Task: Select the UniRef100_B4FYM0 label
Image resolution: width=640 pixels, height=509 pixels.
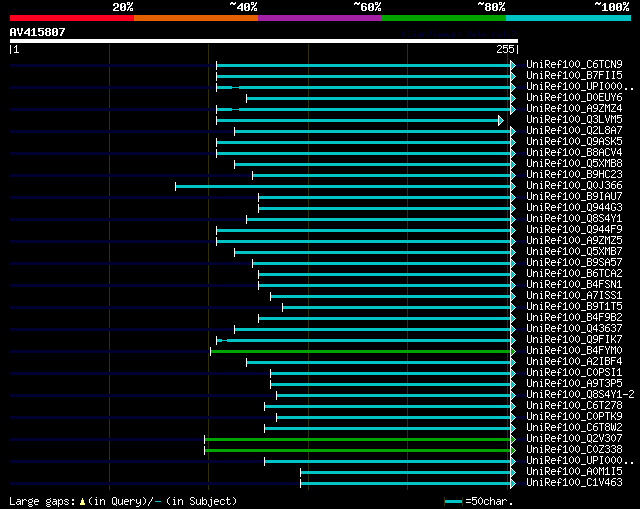Action: click(x=574, y=351)
